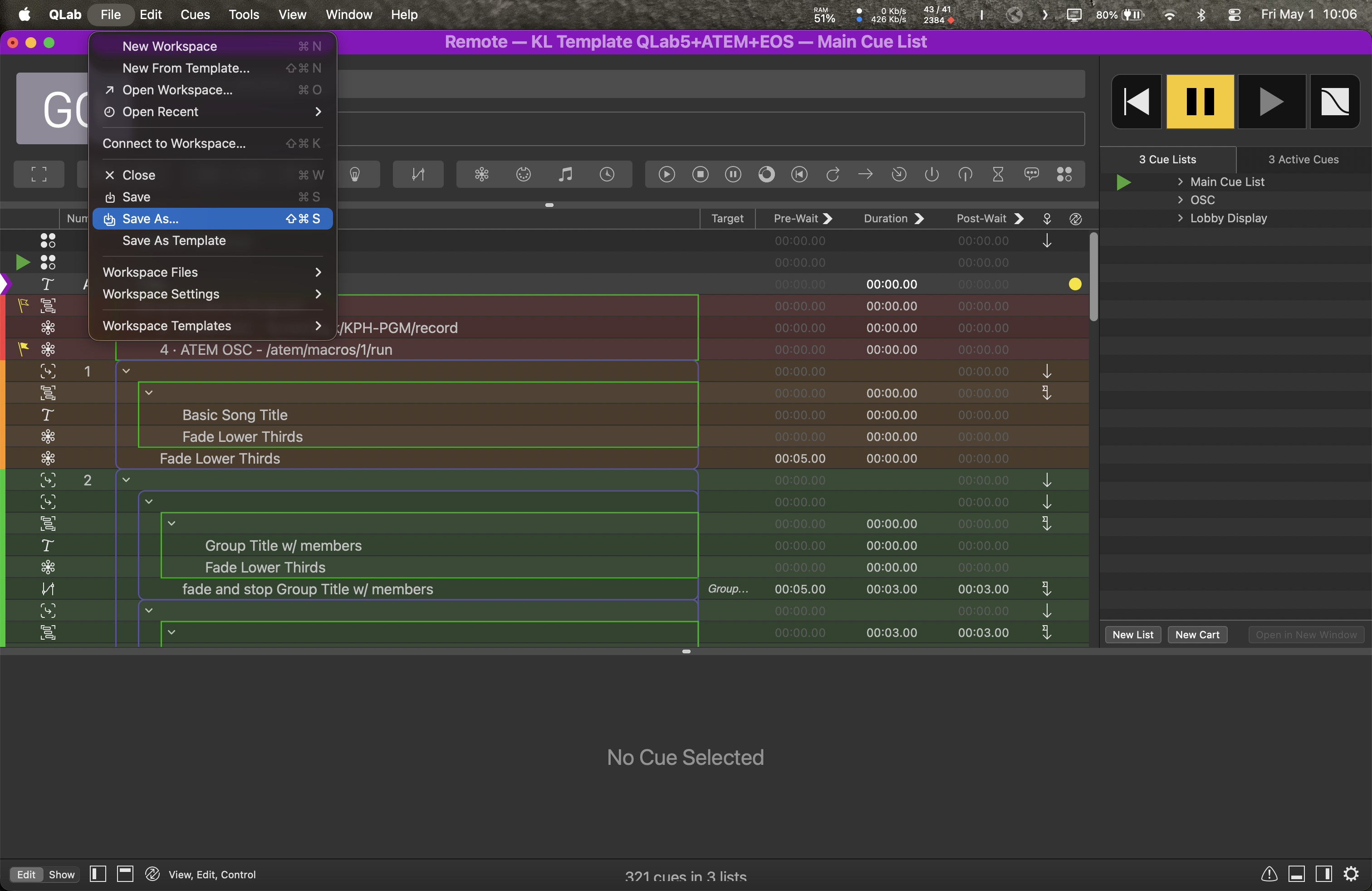Choose Connect to Workspace...
This screenshot has width=1372, height=891.
[x=213, y=143]
